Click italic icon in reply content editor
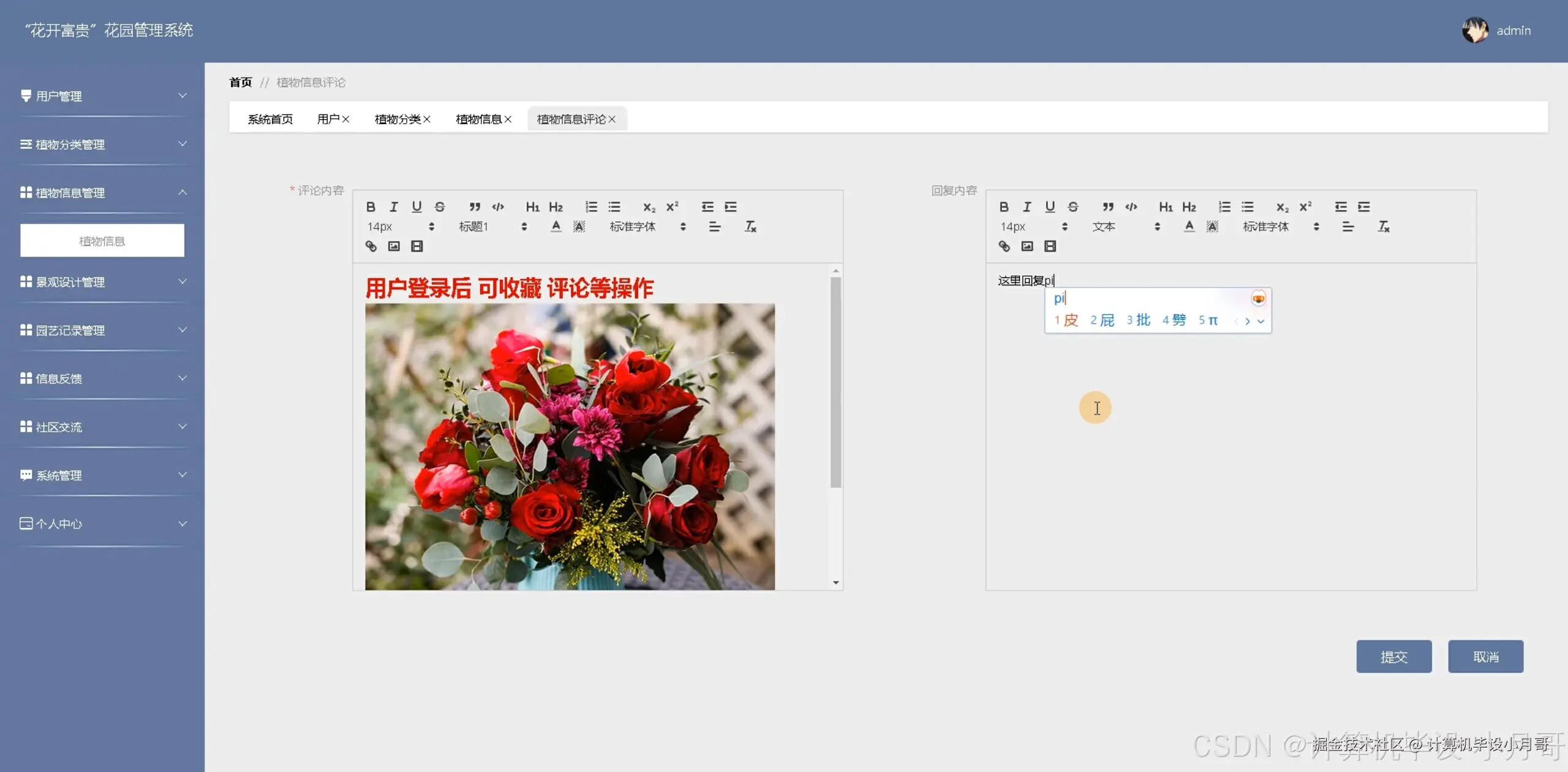The image size is (1568, 772). coord(1027,207)
